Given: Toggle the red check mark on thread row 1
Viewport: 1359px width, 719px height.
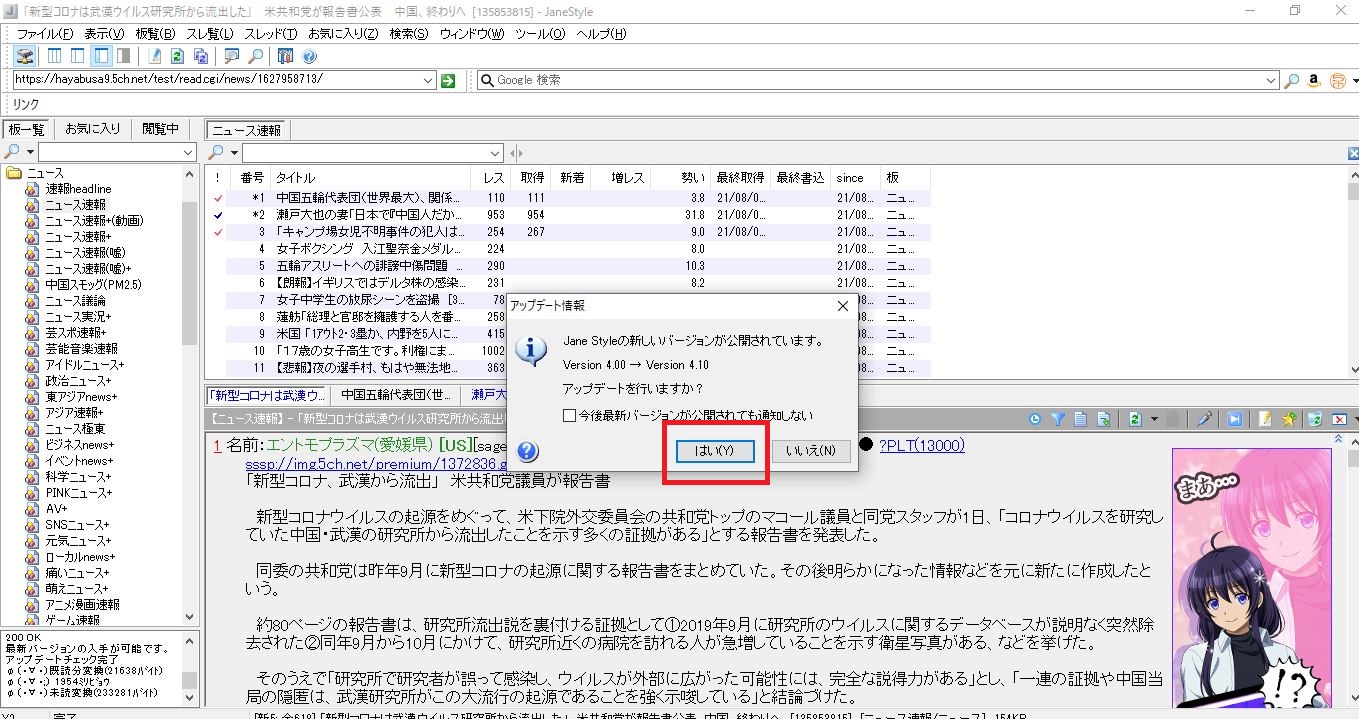Looking at the screenshot, I should tap(217, 198).
